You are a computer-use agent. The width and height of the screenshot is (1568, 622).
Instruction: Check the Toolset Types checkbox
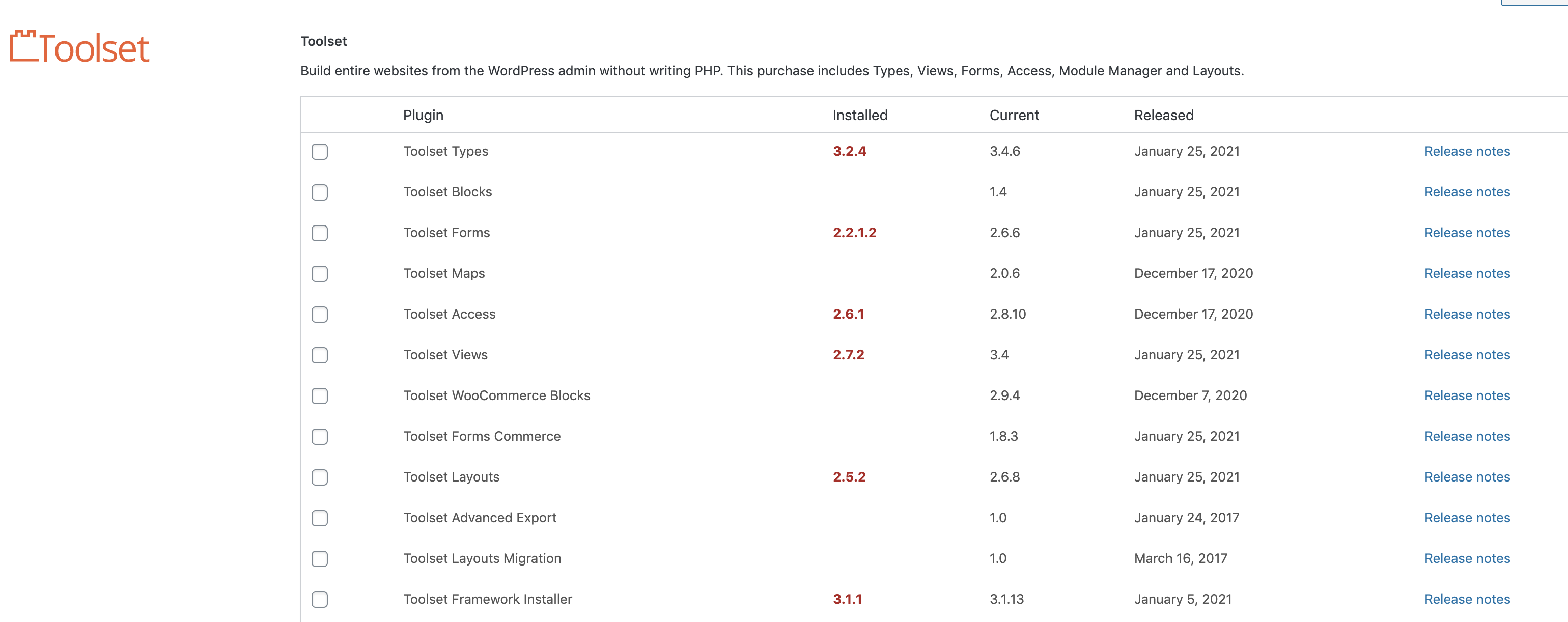(x=320, y=152)
